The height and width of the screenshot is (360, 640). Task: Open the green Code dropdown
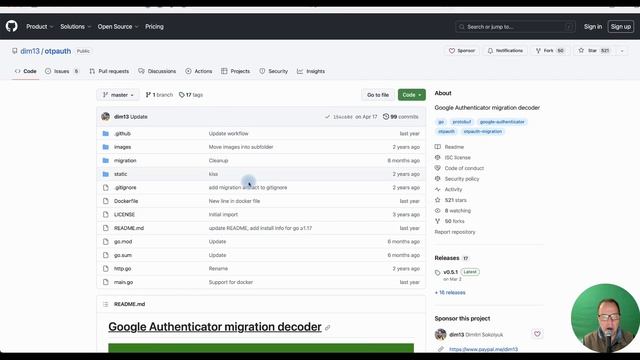tap(411, 95)
